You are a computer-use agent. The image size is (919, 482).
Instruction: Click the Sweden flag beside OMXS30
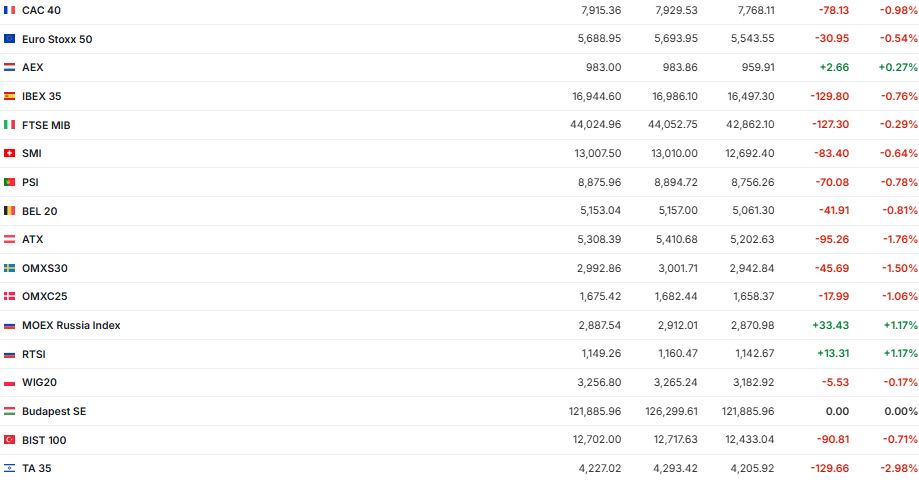(x=10, y=268)
